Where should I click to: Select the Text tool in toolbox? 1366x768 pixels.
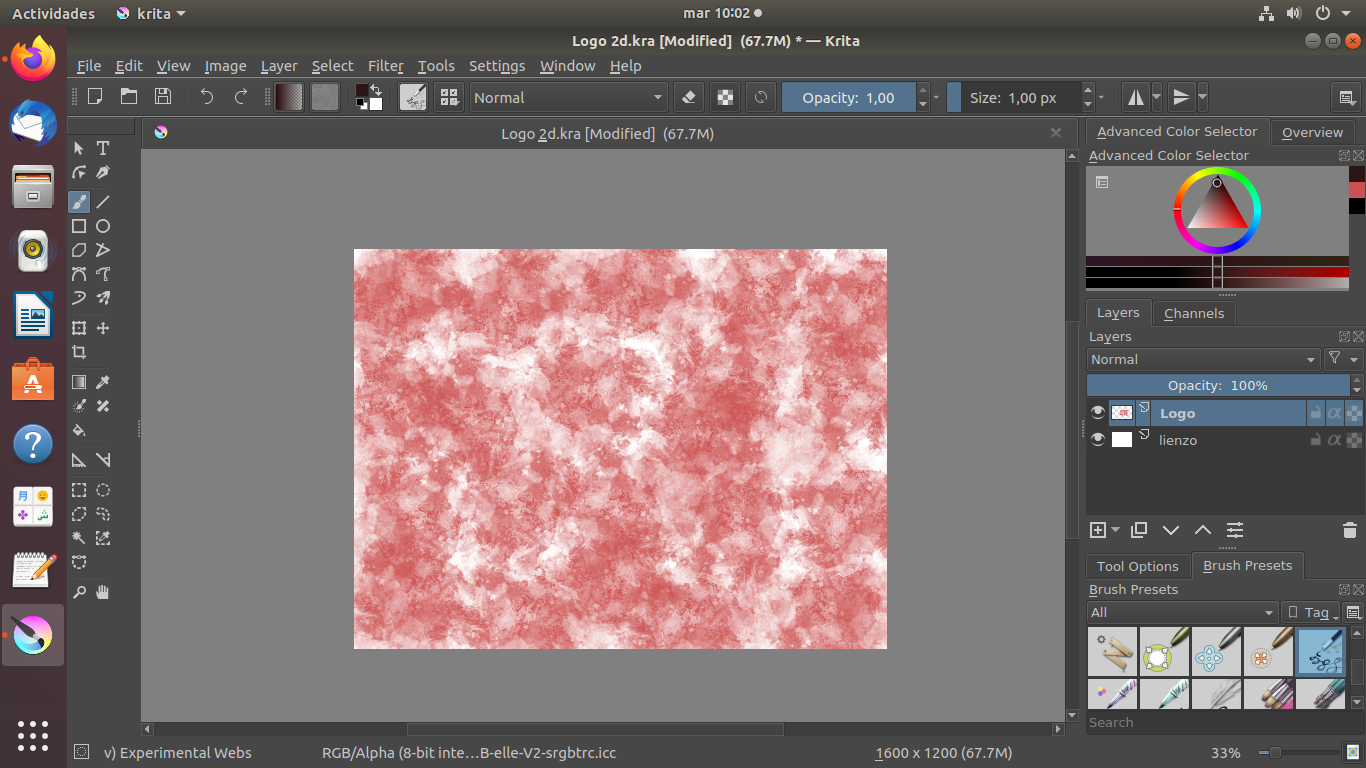(x=103, y=148)
